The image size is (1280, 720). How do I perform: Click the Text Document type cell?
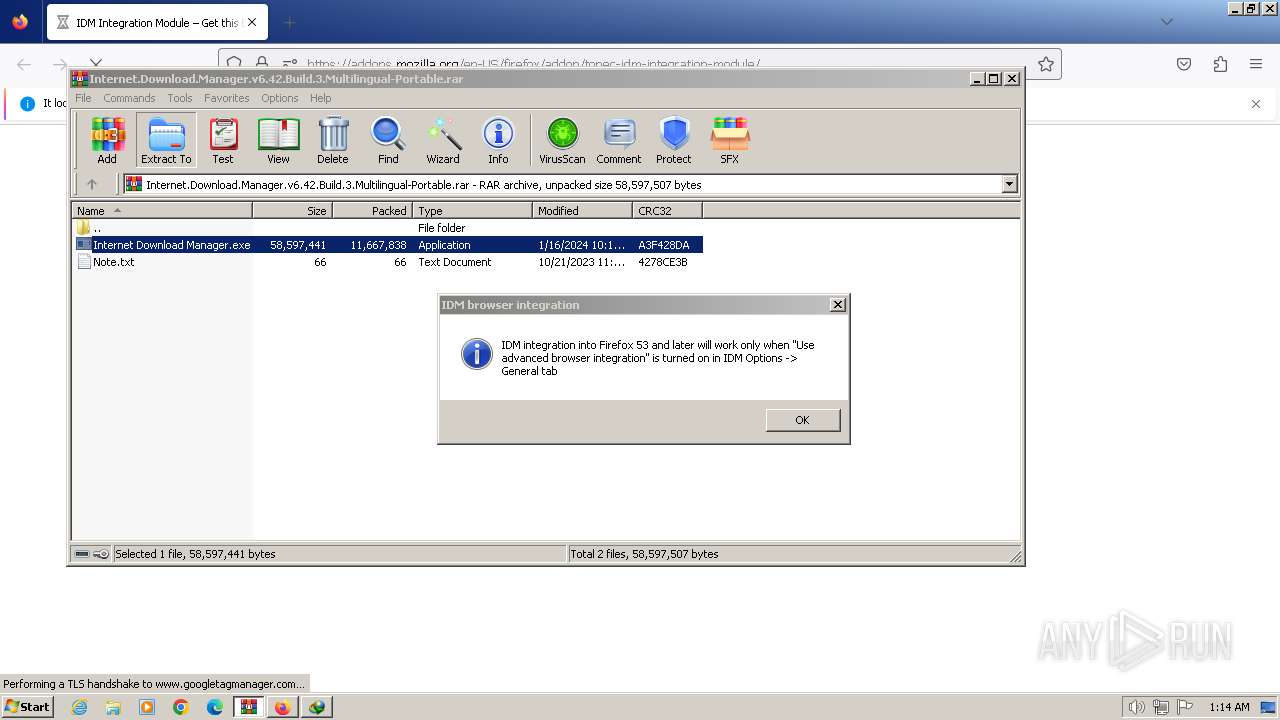tap(455, 262)
